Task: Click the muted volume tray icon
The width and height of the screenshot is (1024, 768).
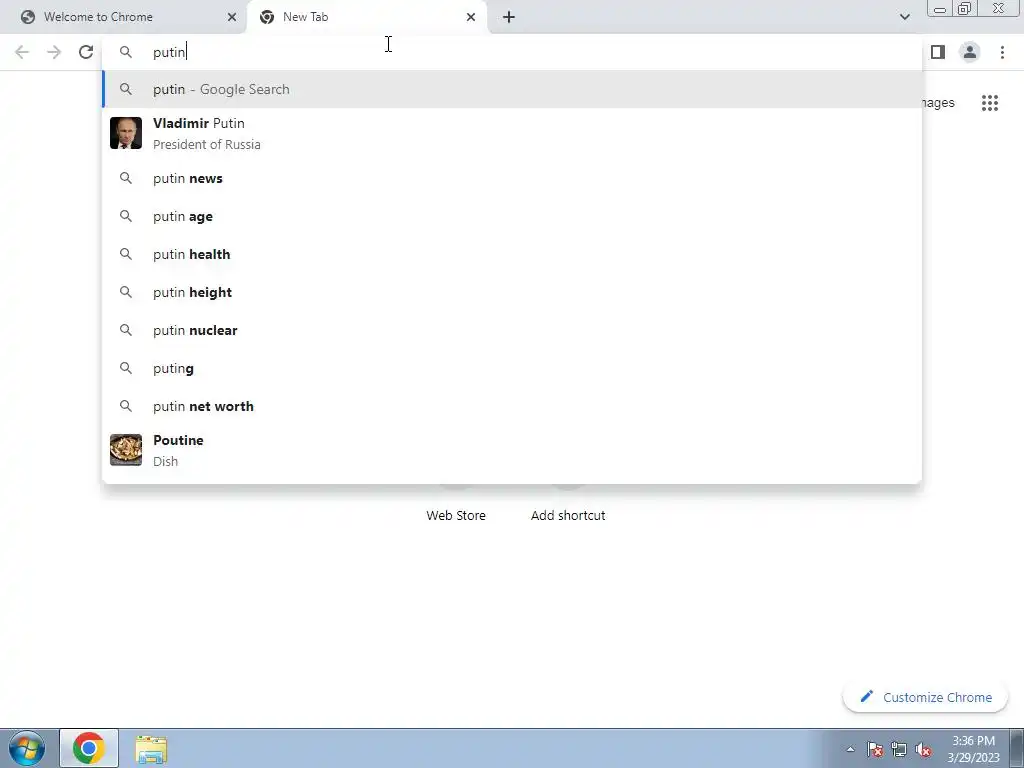Action: [x=923, y=749]
